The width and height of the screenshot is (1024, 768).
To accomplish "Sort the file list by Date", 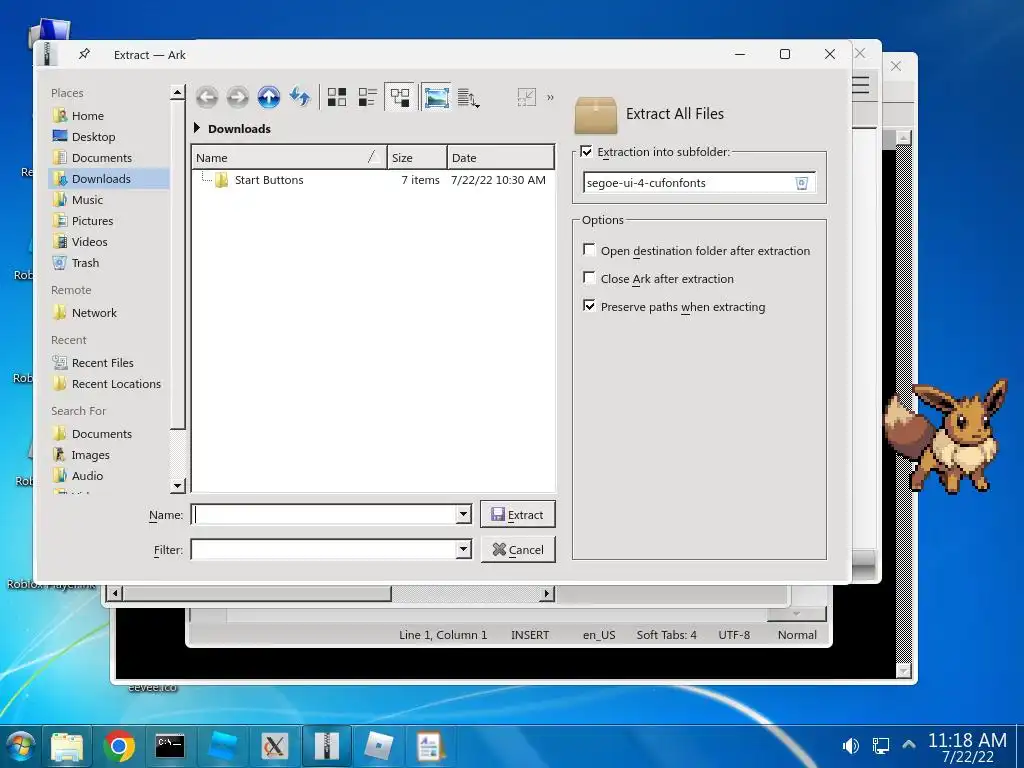I will click(500, 157).
